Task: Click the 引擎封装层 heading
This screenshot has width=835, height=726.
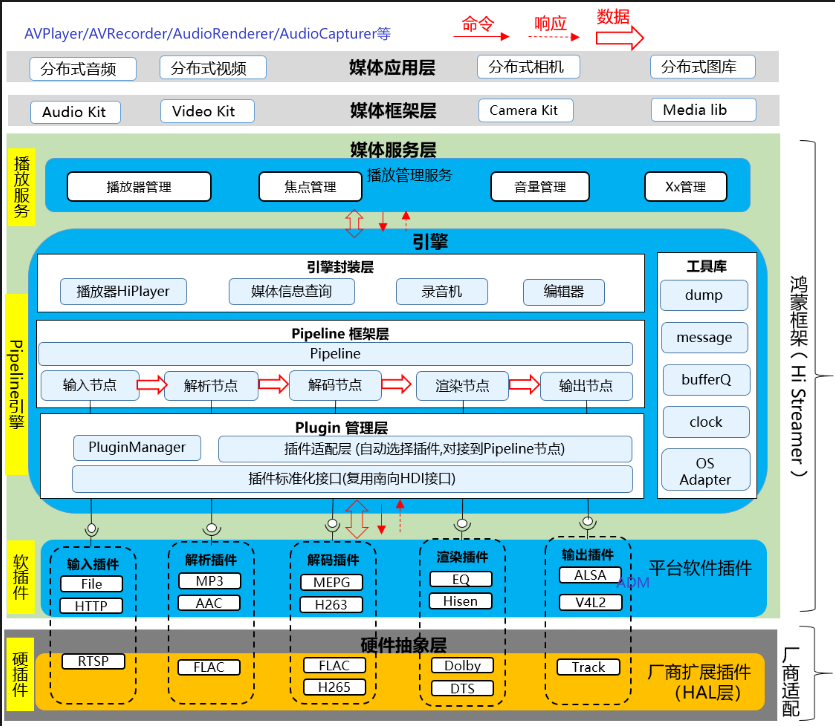Action: tap(340, 267)
